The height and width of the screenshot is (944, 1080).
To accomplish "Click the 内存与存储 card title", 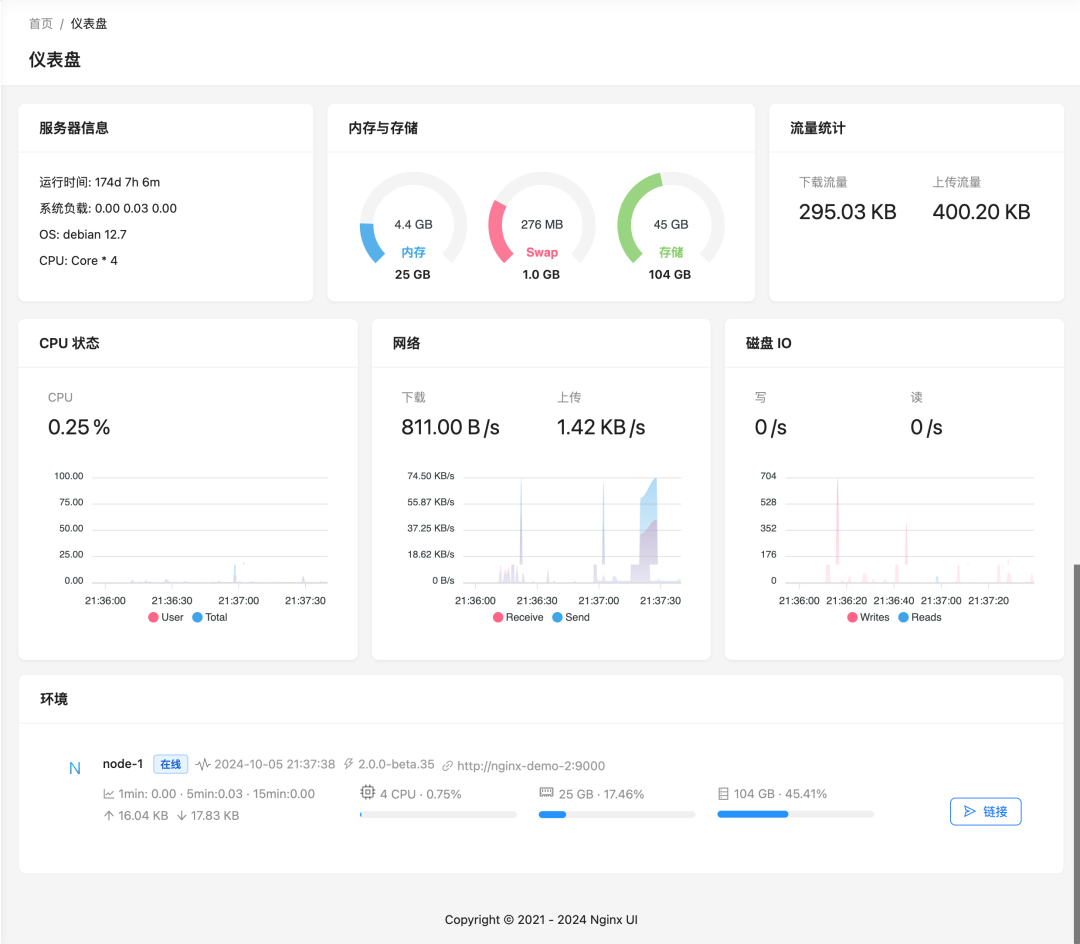I will point(383,128).
